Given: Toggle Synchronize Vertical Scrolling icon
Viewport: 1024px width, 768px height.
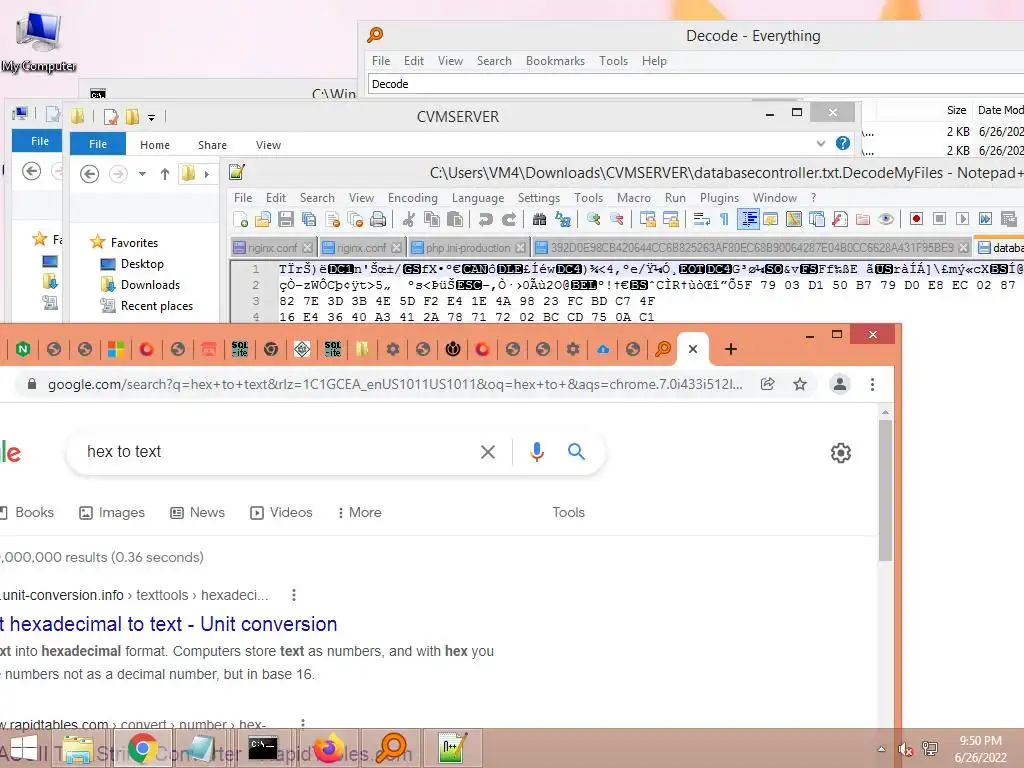Looking at the screenshot, I should 648,219.
